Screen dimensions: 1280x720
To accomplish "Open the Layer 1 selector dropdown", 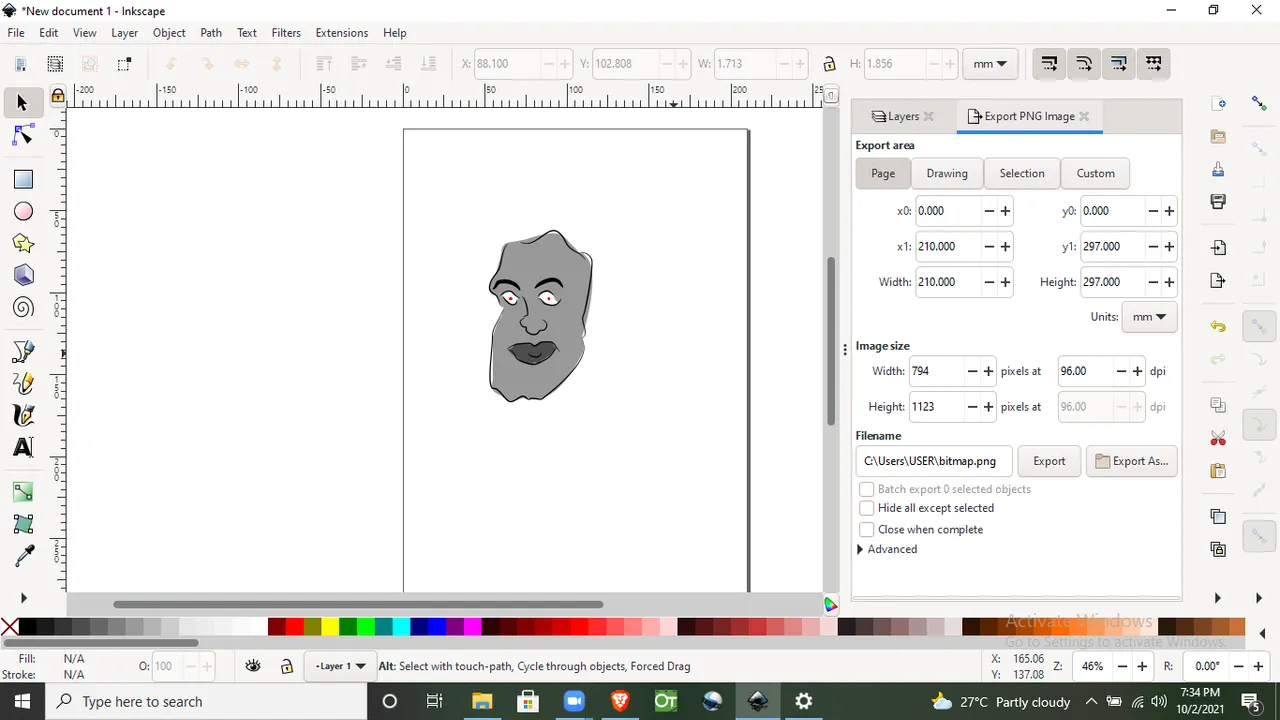I will coord(340,666).
